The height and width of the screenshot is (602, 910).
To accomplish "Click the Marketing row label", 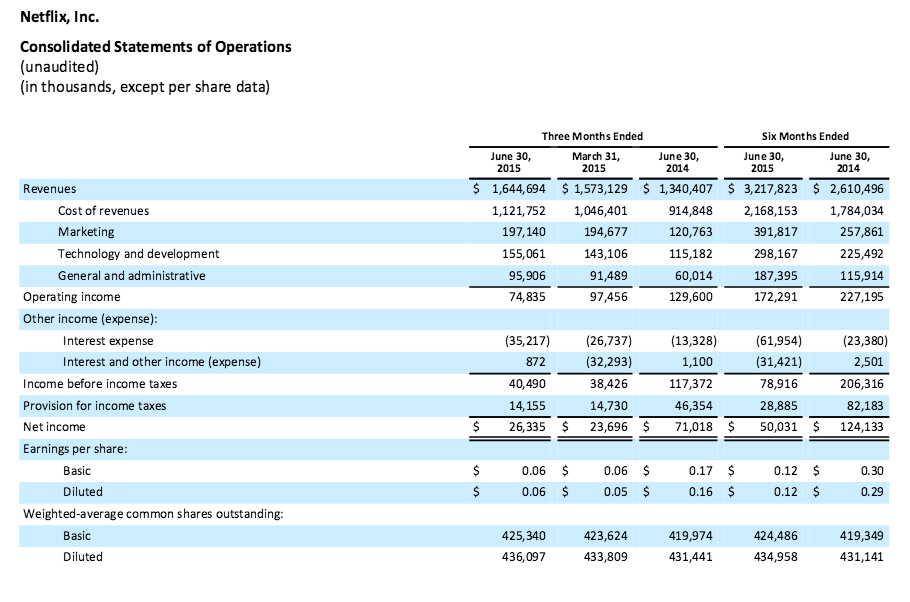I will pos(86,232).
